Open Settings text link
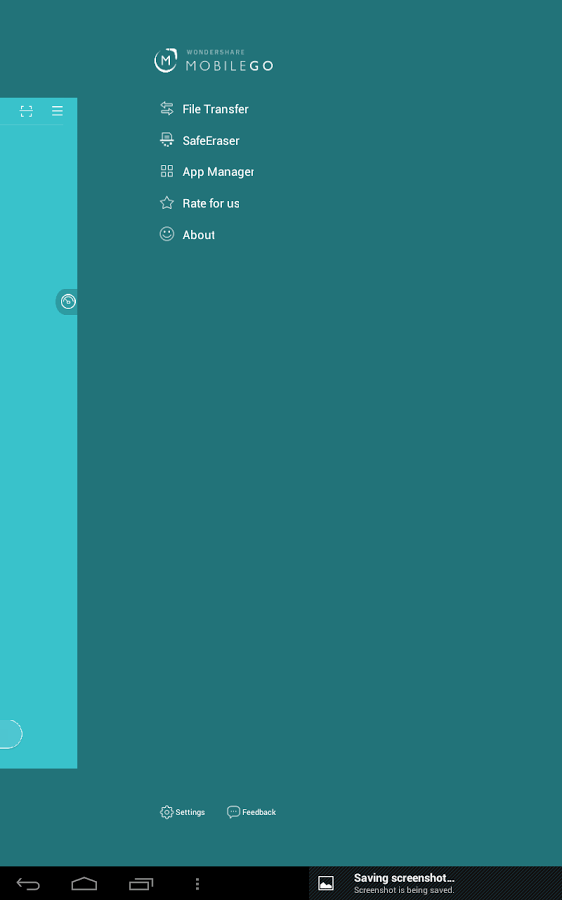The image size is (562, 900). click(x=190, y=812)
